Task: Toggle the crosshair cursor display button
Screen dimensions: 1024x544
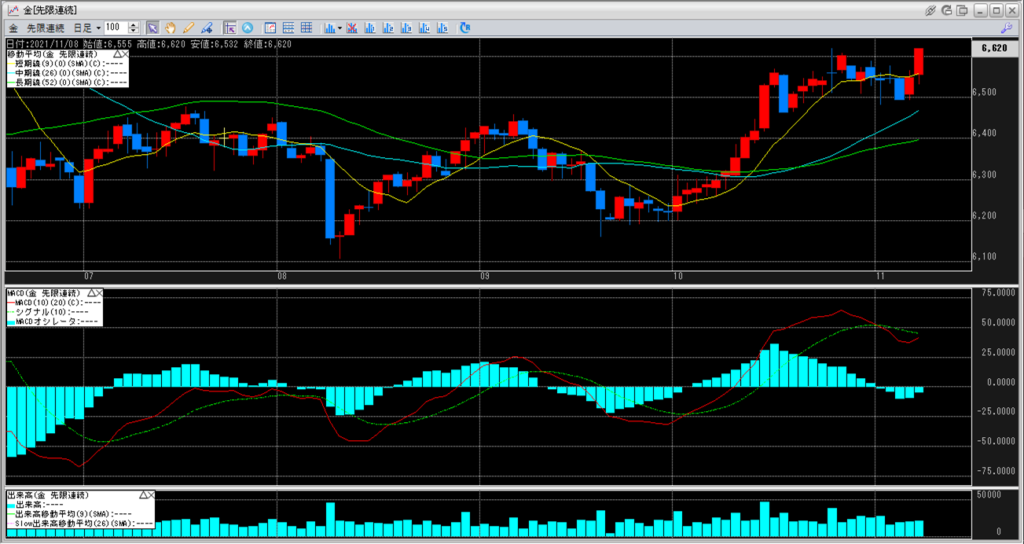Action: click(229, 28)
